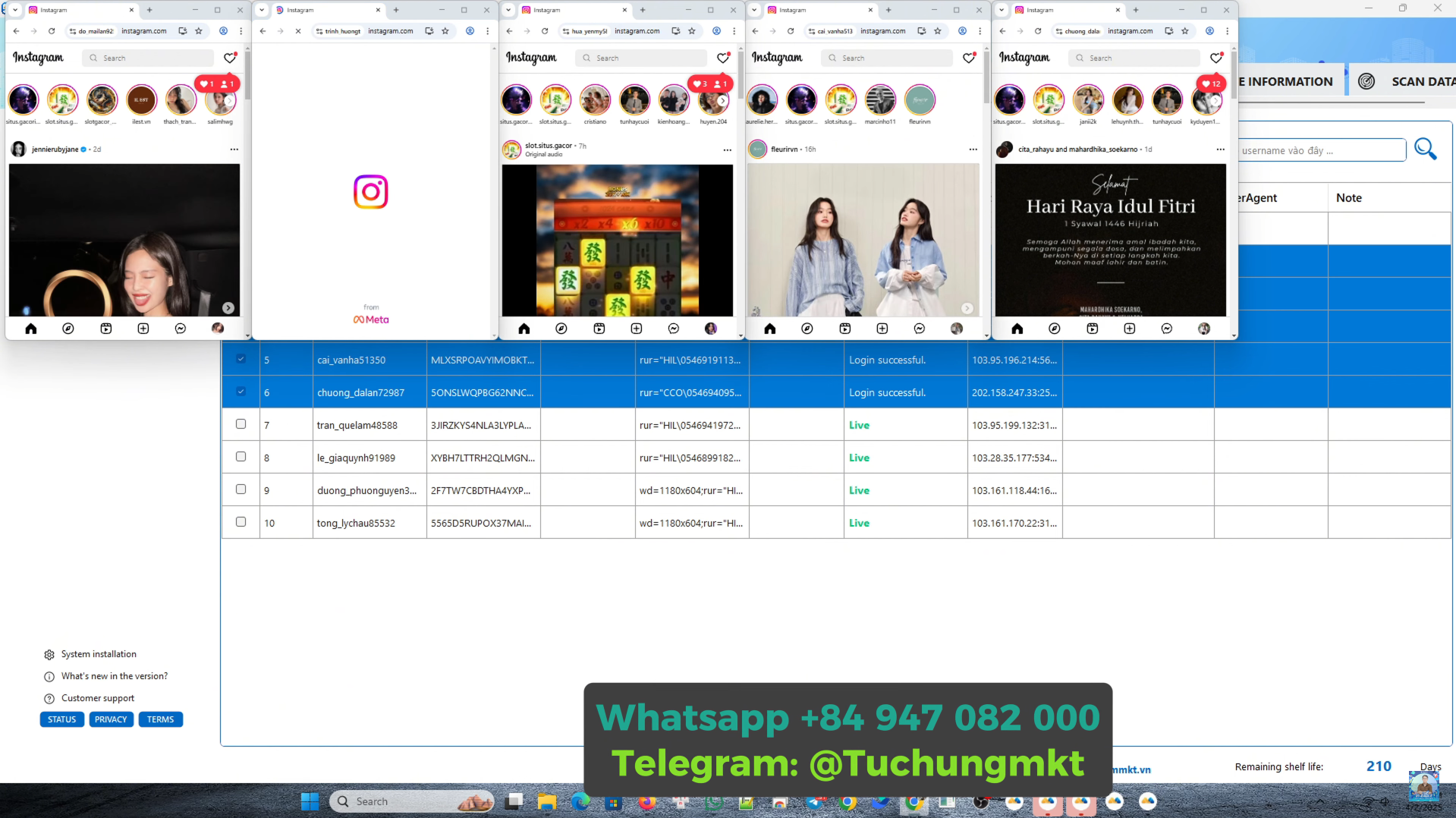
Task: Open System installation settings
Action: click(x=99, y=654)
